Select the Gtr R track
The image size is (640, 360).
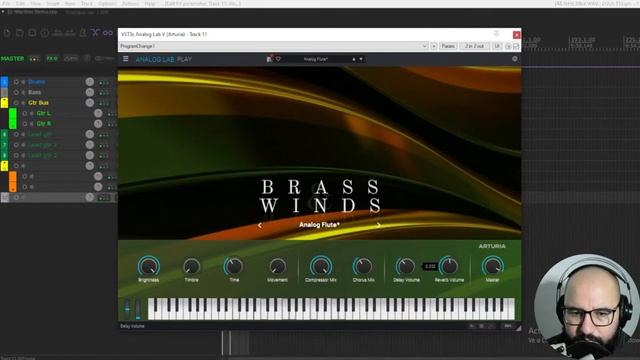[44, 124]
